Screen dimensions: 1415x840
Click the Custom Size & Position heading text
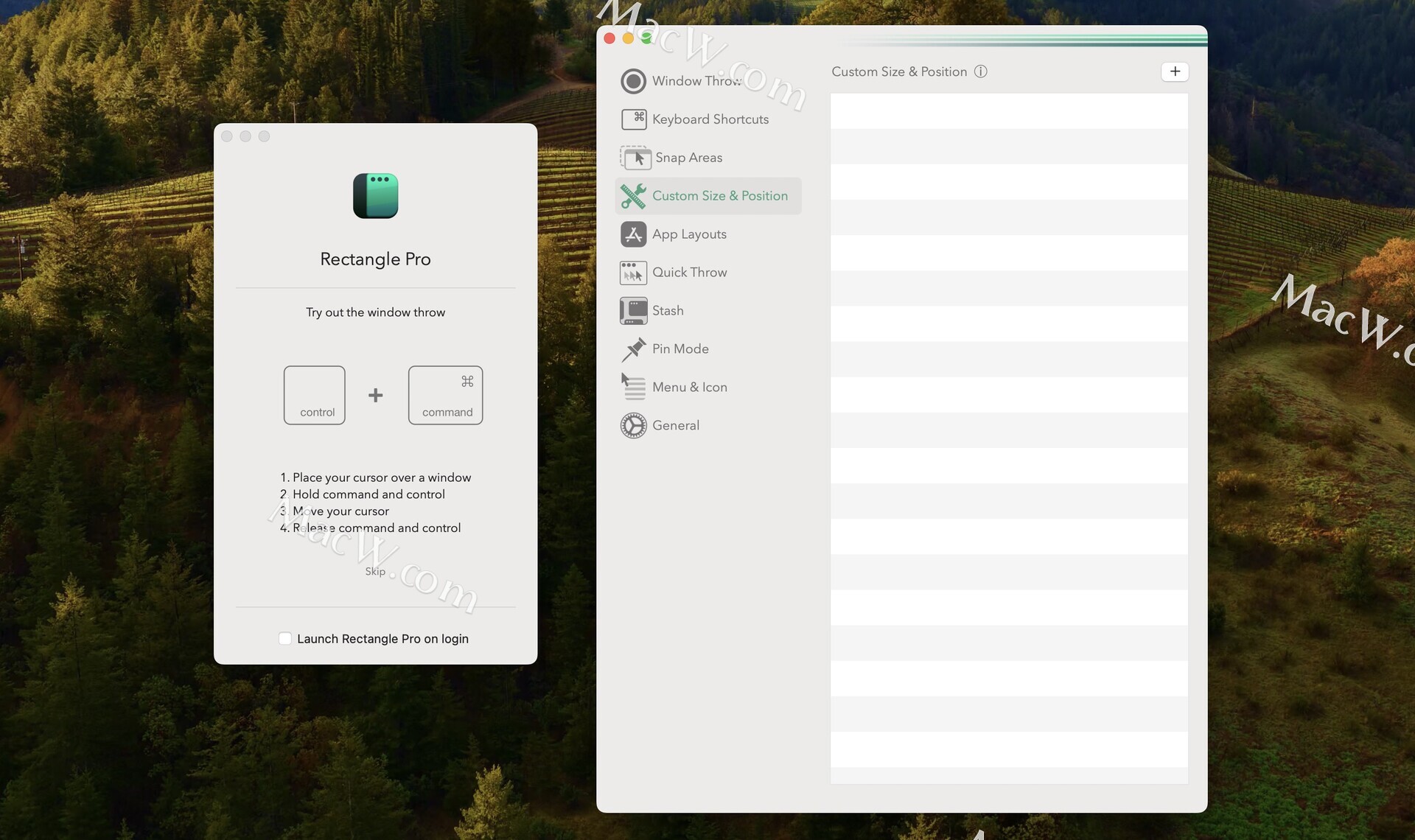(x=899, y=71)
